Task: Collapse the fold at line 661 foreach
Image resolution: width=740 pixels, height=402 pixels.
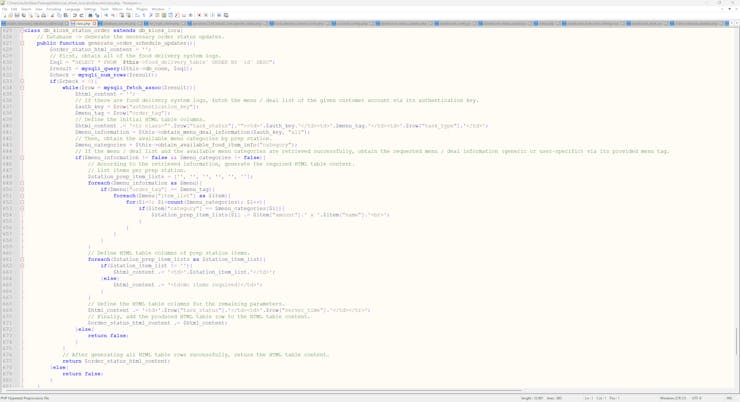Action: pyautogui.click(x=22, y=260)
